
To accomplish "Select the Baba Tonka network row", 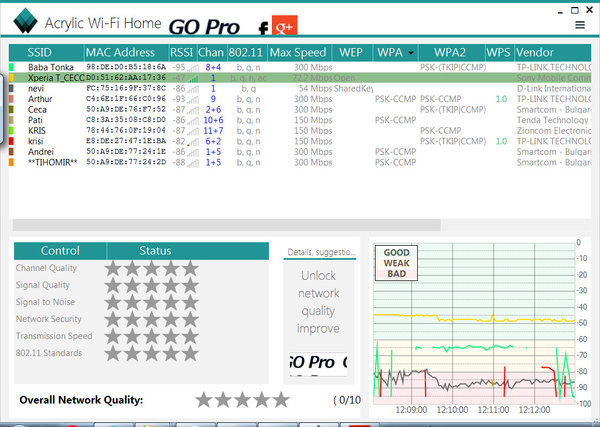I will pyautogui.click(x=300, y=67).
